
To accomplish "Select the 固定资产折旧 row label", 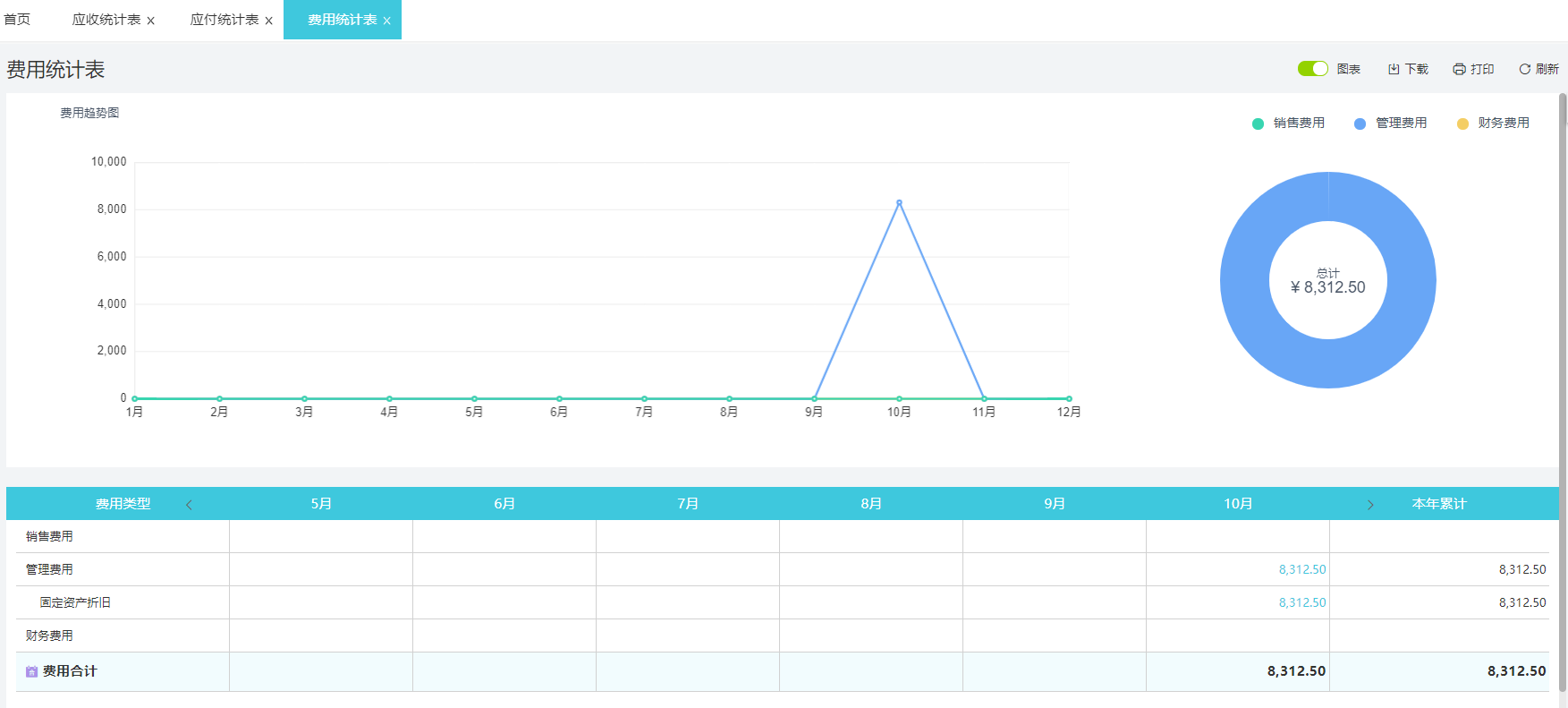I will [75, 602].
